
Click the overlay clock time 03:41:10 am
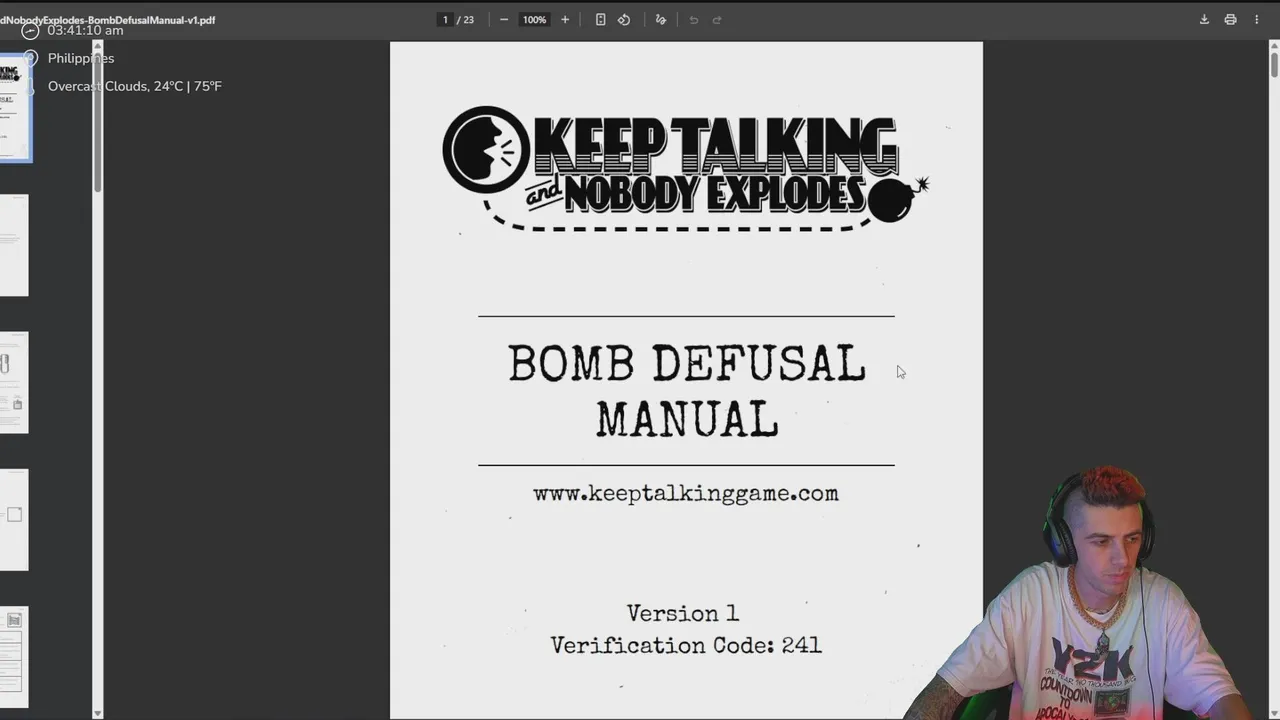coord(85,31)
